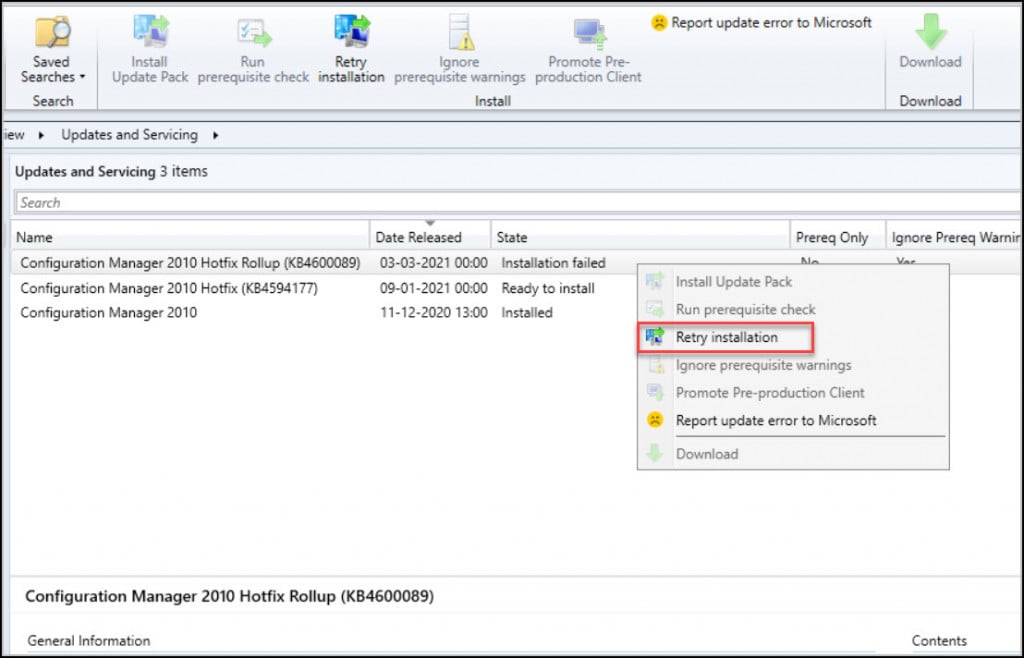Click Retry installation icon in context menu
Screen dimensions: 1024x658
click(655, 337)
